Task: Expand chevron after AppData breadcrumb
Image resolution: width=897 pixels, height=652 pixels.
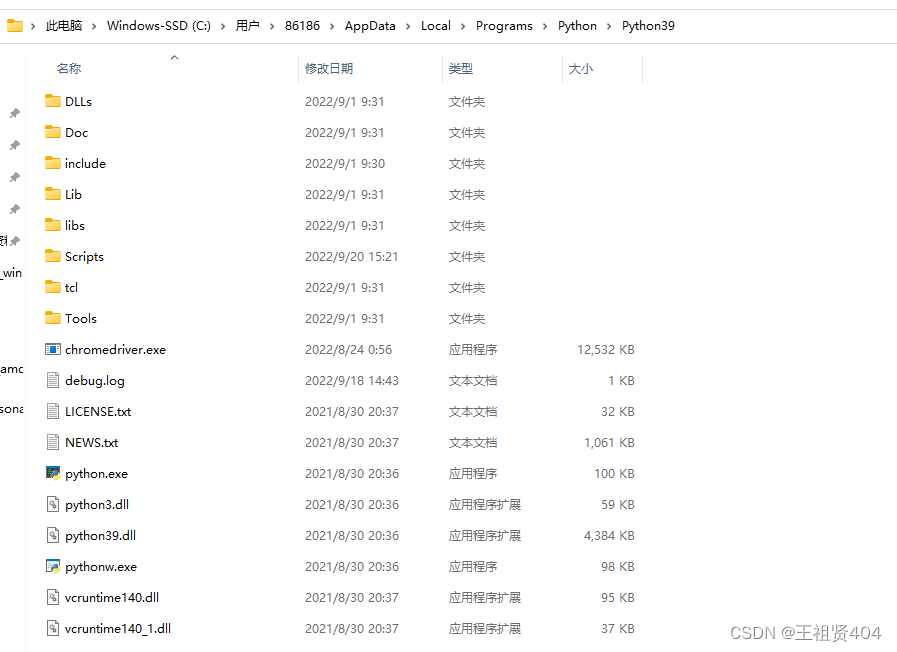Action: point(408,26)
